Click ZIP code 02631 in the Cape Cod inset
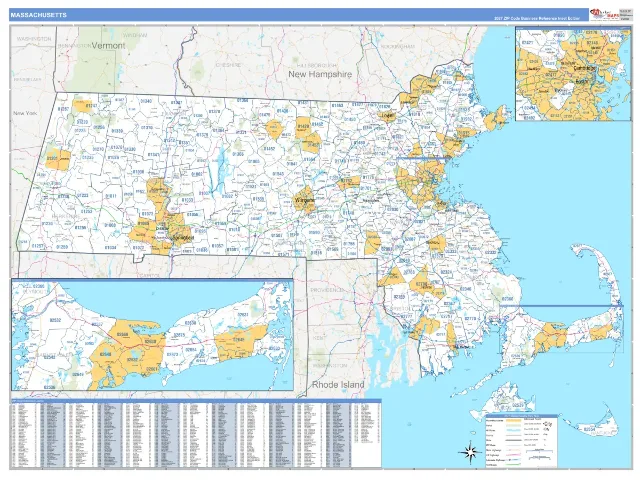The image size is (640, 480). click(242, 314)
